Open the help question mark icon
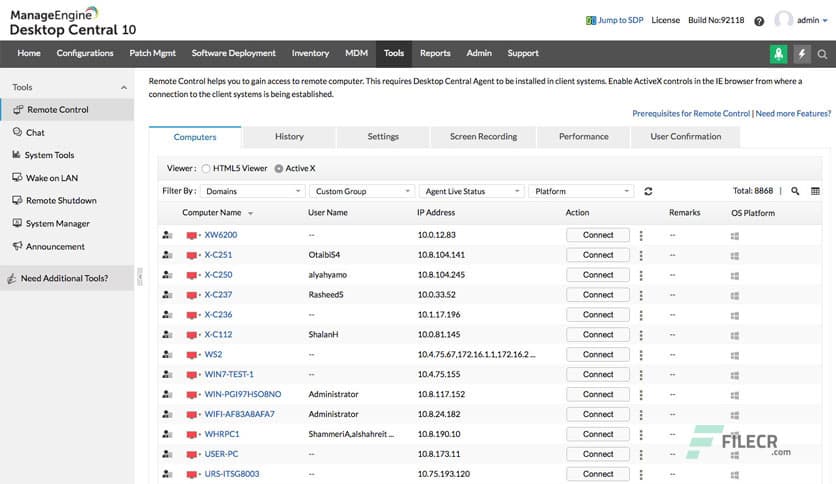Image resolution: width=836 pixels, height=484 pixels. 759,21
